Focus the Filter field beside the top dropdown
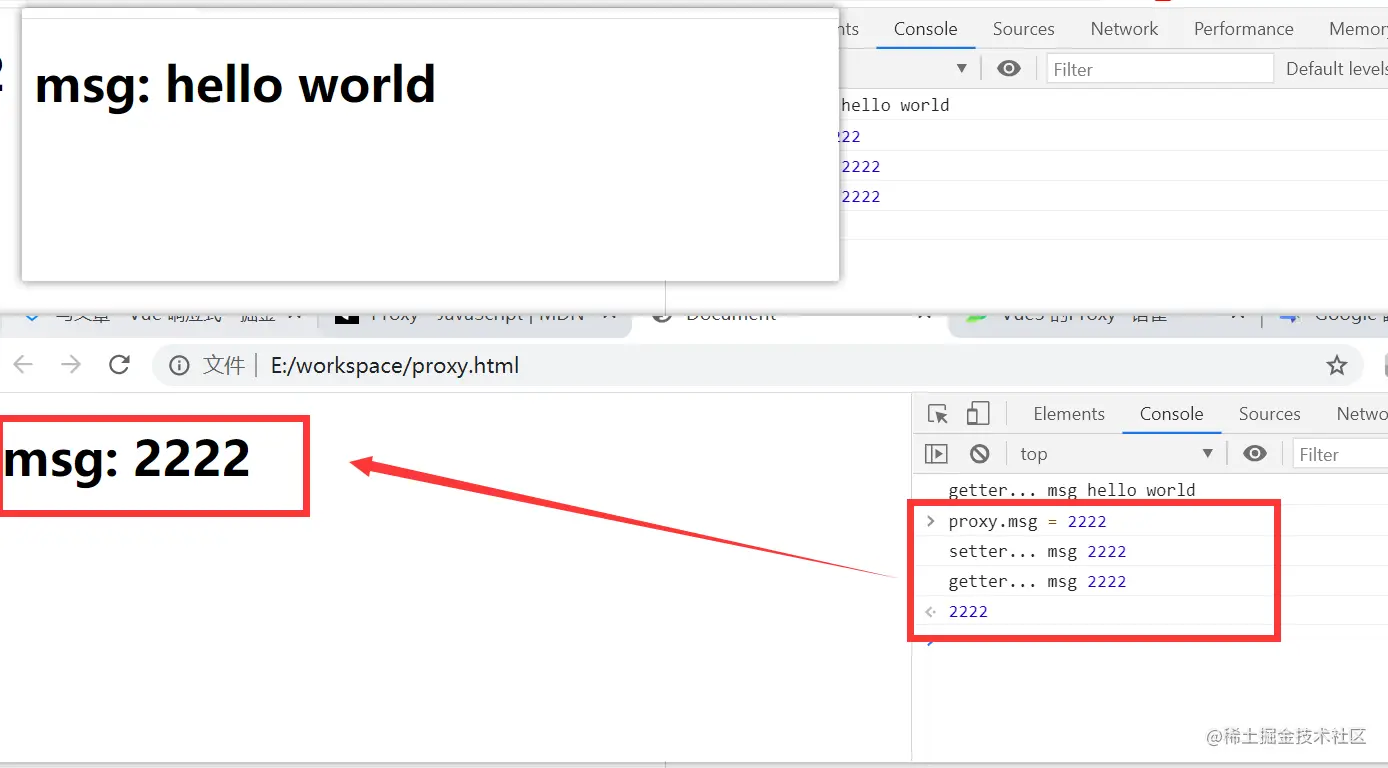This screenshot has width=1388, height=768. point(1340,454)
